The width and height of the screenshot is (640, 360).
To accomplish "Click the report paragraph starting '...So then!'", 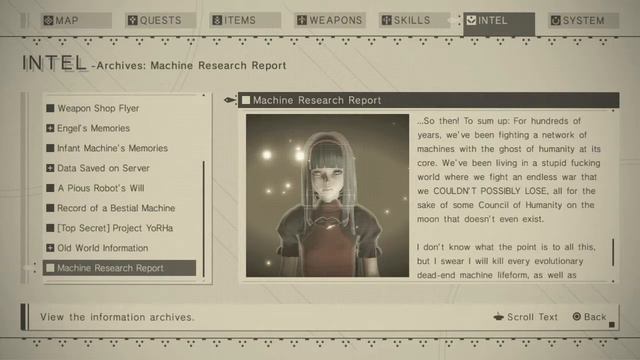I will point(509,170).
